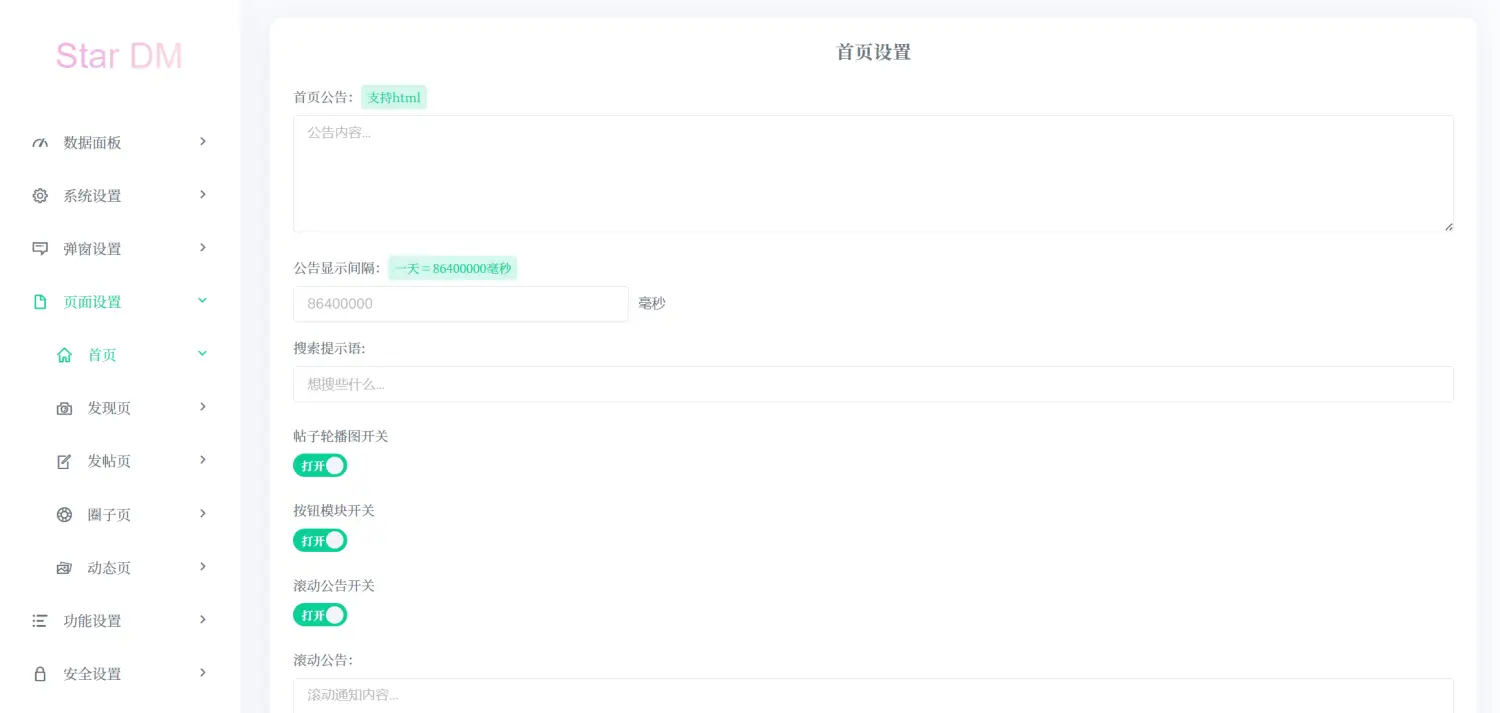Focus the 公告显示间隔 milliseconds input field
This screenshot has height=713, width=1500.
pos(460,304)
